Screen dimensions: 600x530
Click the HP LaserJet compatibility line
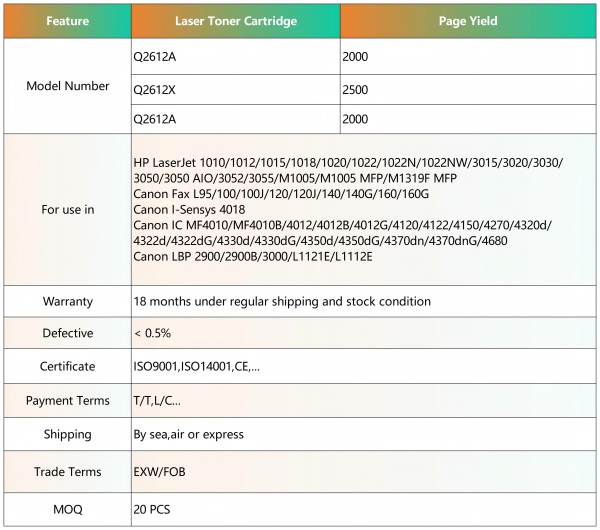[348, 163]
